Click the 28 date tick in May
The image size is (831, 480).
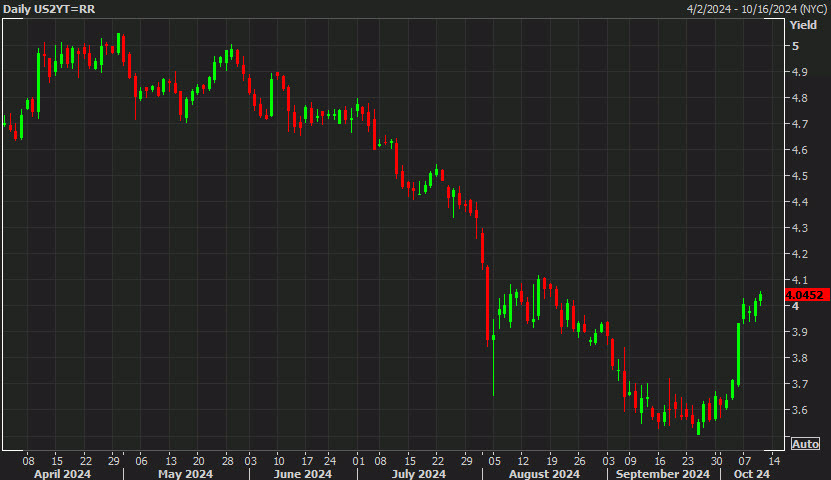tap(227, 460)
